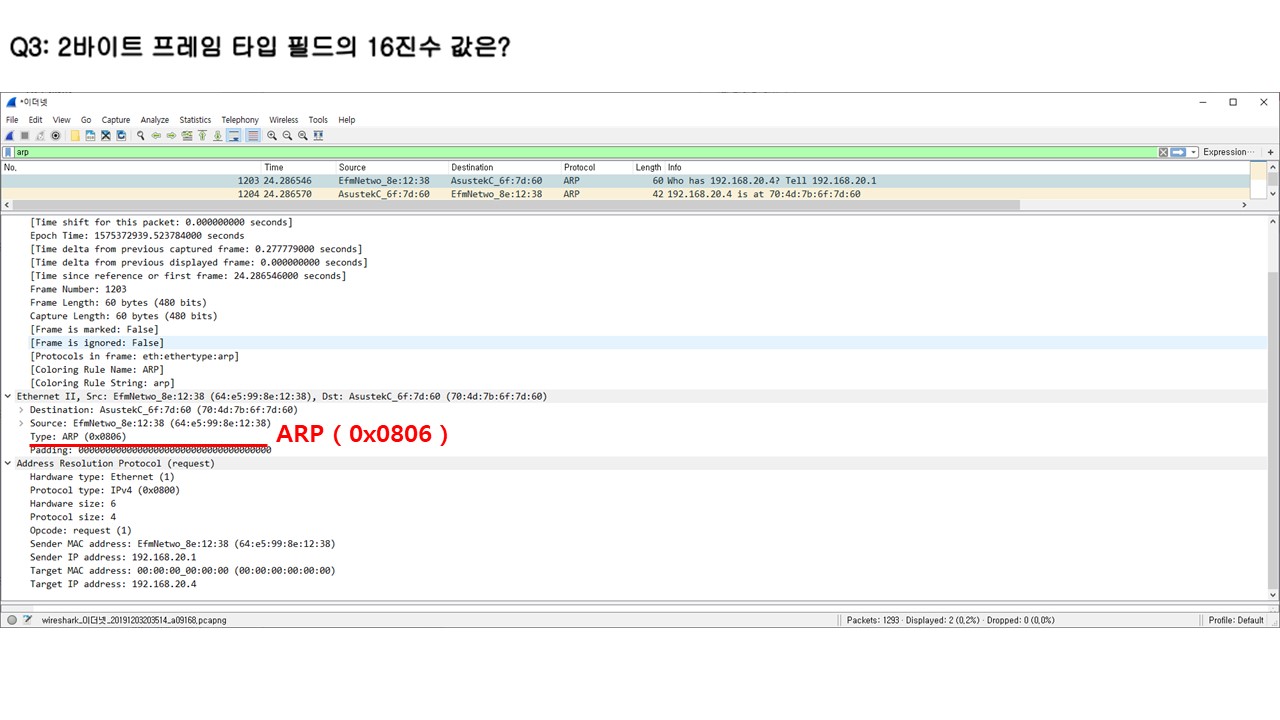Reset text size to normal
Viewport: 1280px width, 720px height.
(x=303, y=135)
